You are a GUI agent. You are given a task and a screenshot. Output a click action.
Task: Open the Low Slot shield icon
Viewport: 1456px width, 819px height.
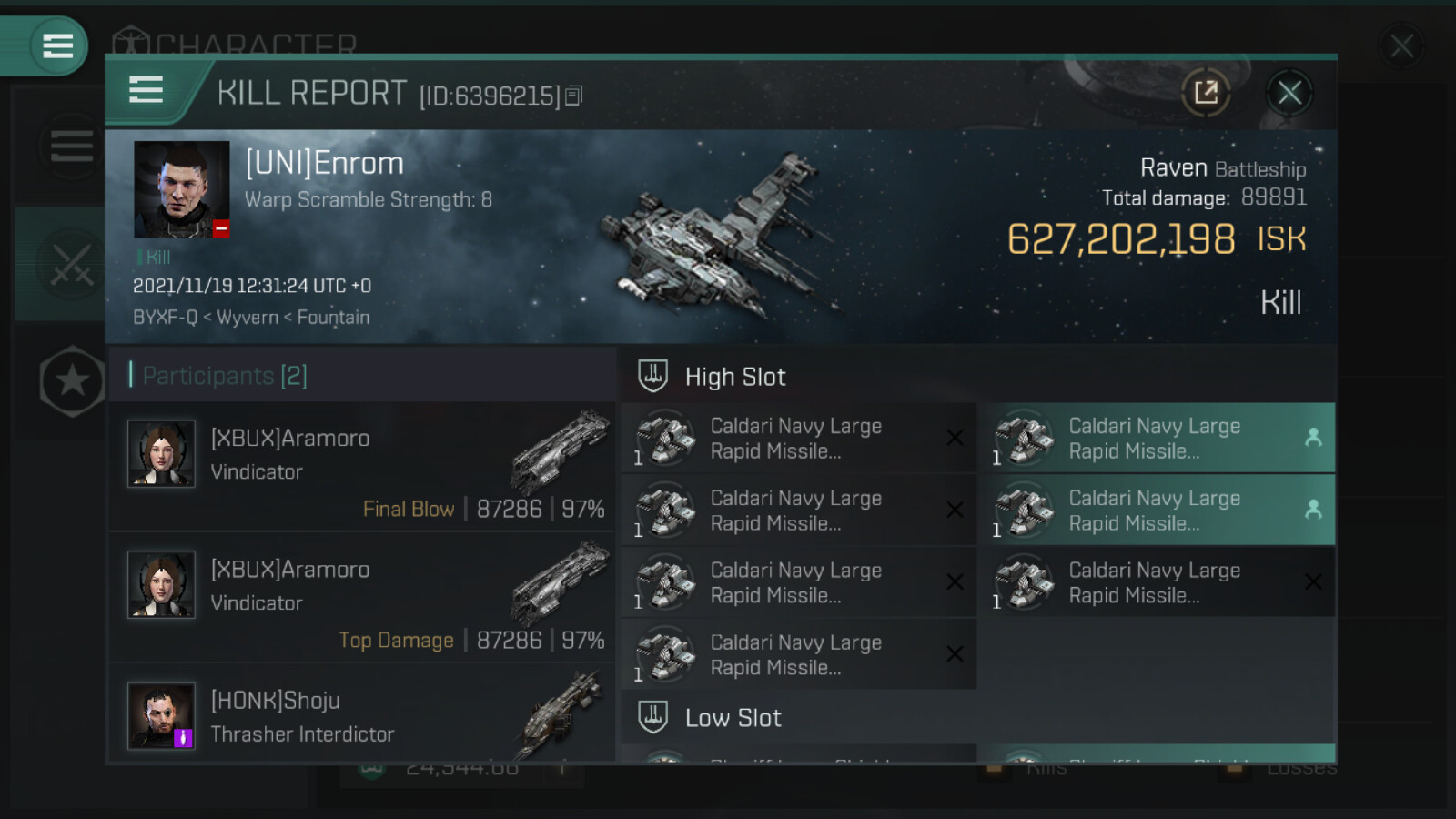tap(652, 717)
